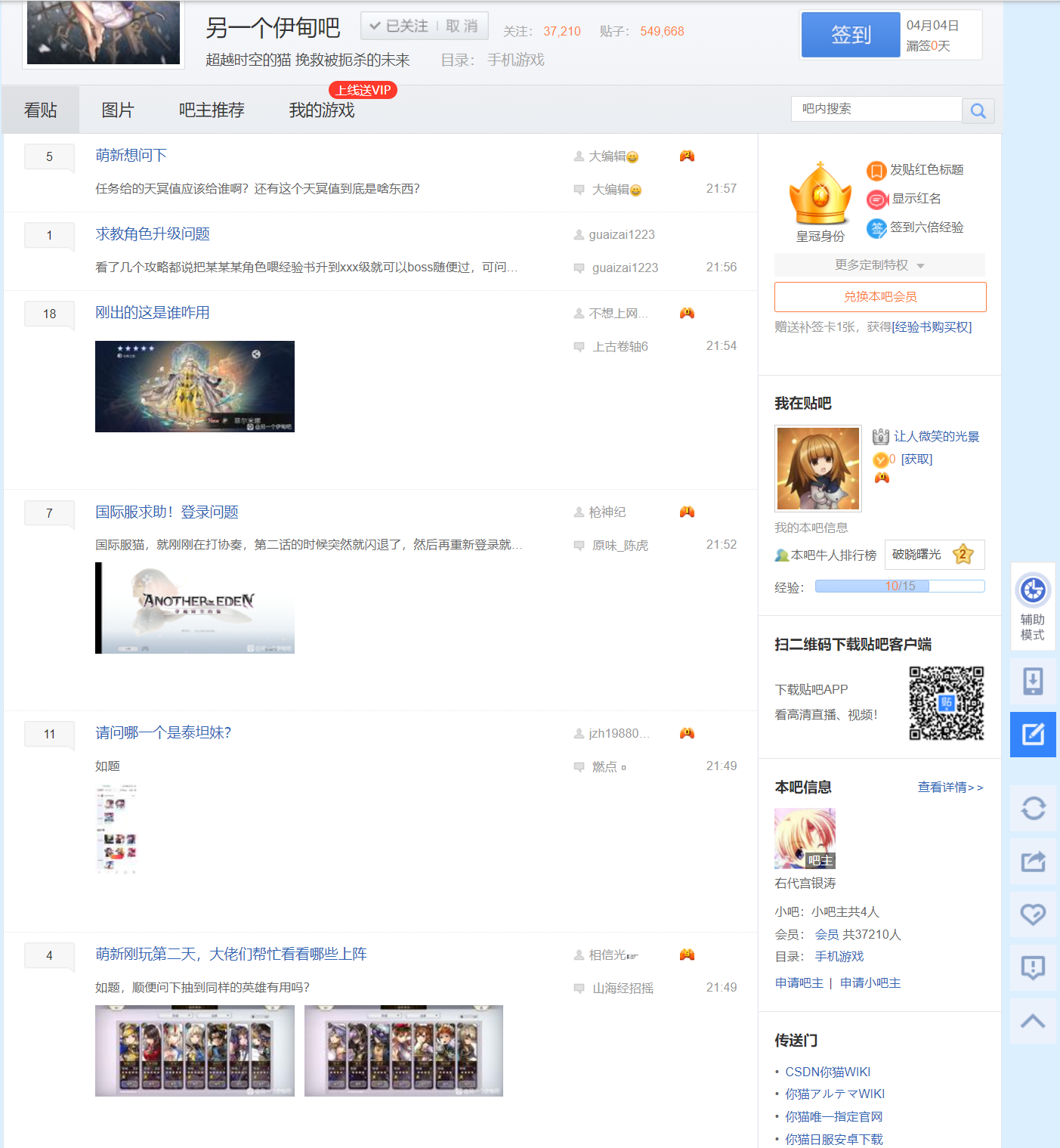Click the red name display icon
The height and width of the screenshot is (1148, 1060).
[x=876, y=200]
